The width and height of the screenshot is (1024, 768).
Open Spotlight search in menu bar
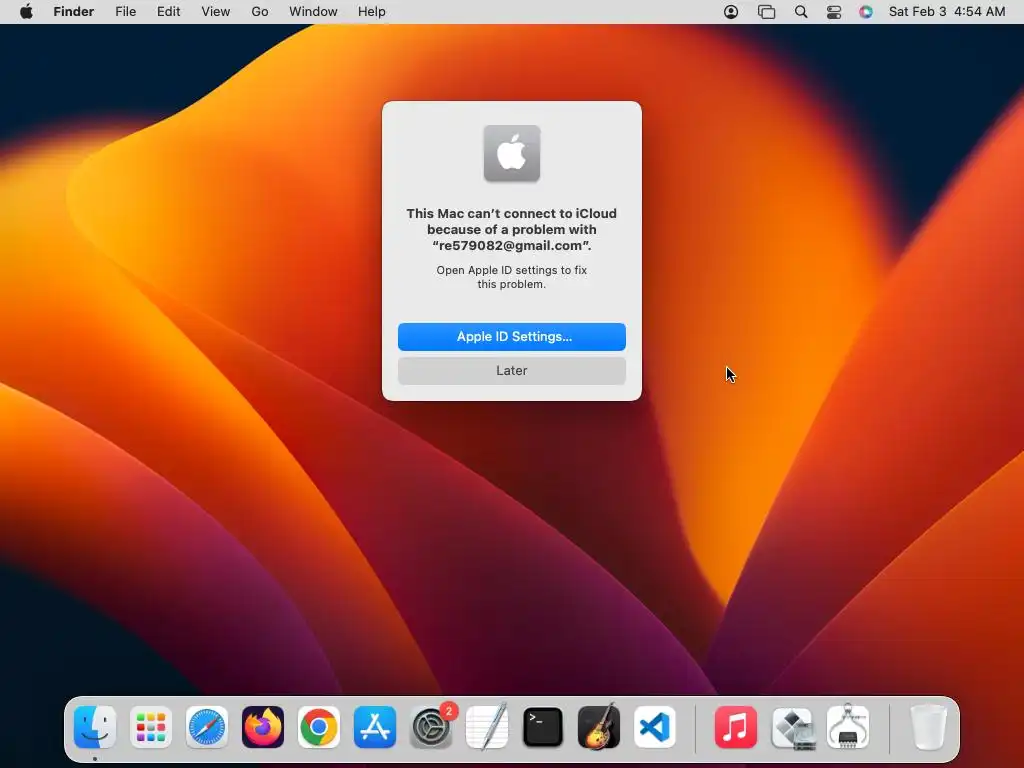point(801,12)
